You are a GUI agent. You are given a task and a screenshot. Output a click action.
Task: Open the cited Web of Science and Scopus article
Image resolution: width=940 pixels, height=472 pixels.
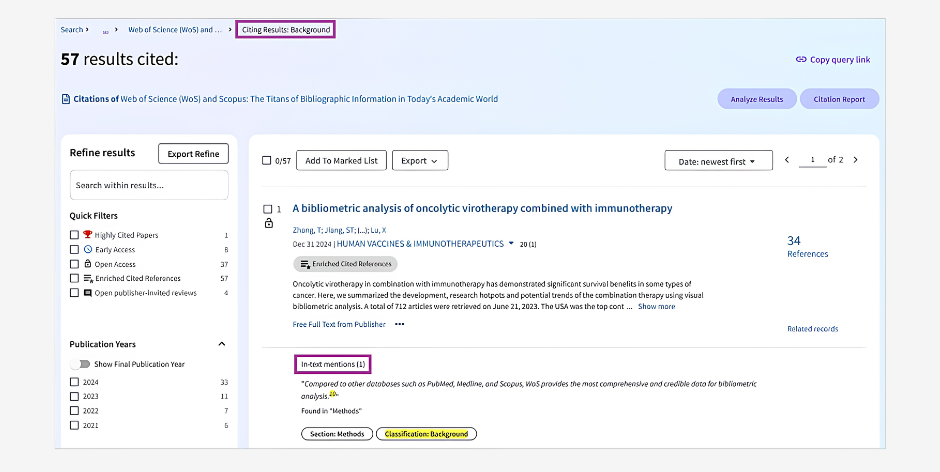tap(309, 99)
